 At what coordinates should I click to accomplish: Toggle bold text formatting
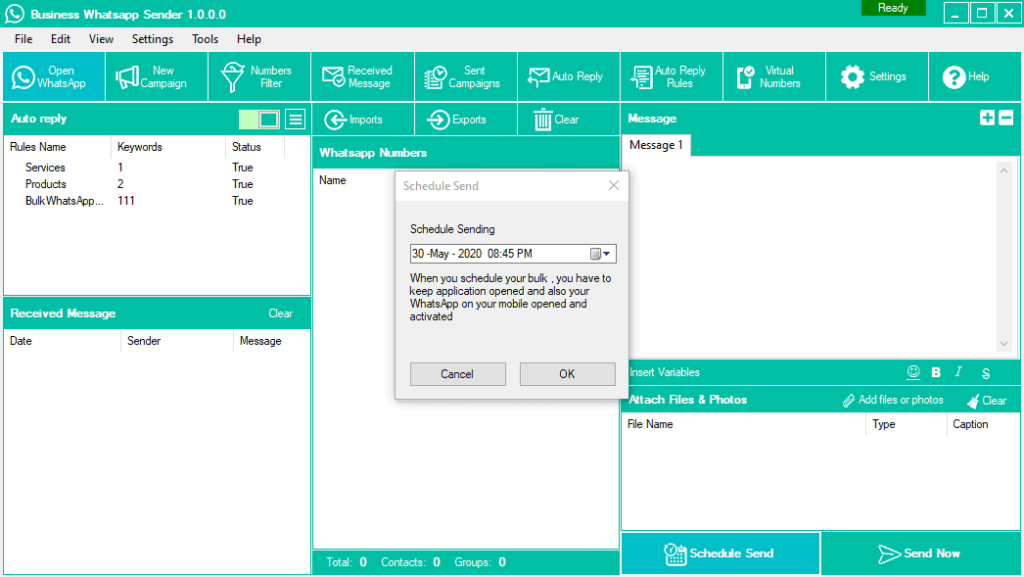click(936, 372)
